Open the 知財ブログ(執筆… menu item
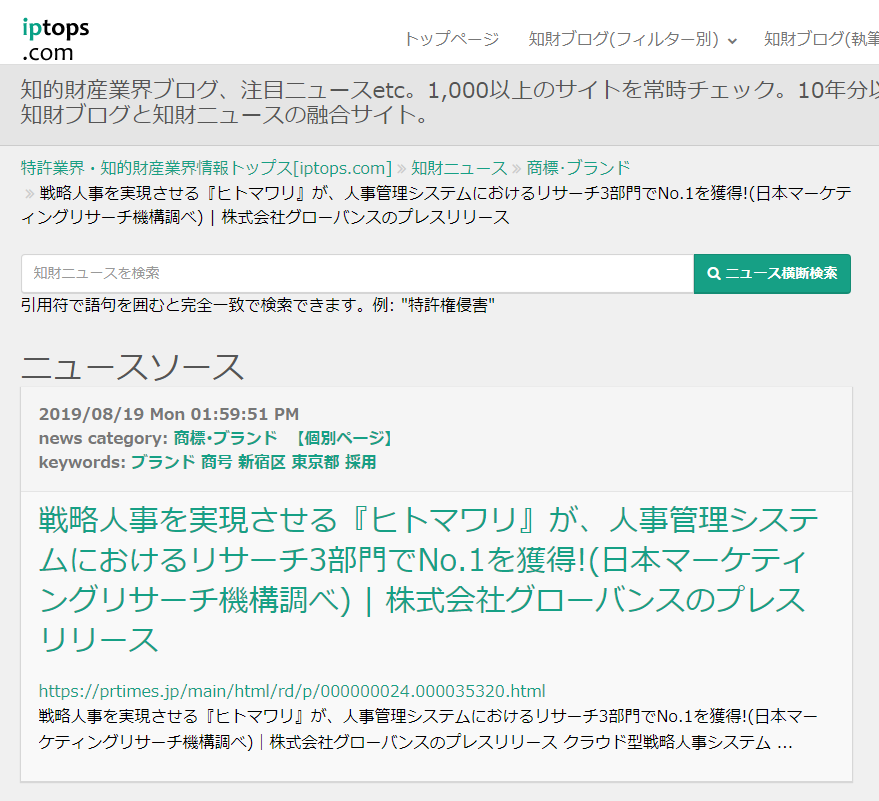 click(821, 39)
